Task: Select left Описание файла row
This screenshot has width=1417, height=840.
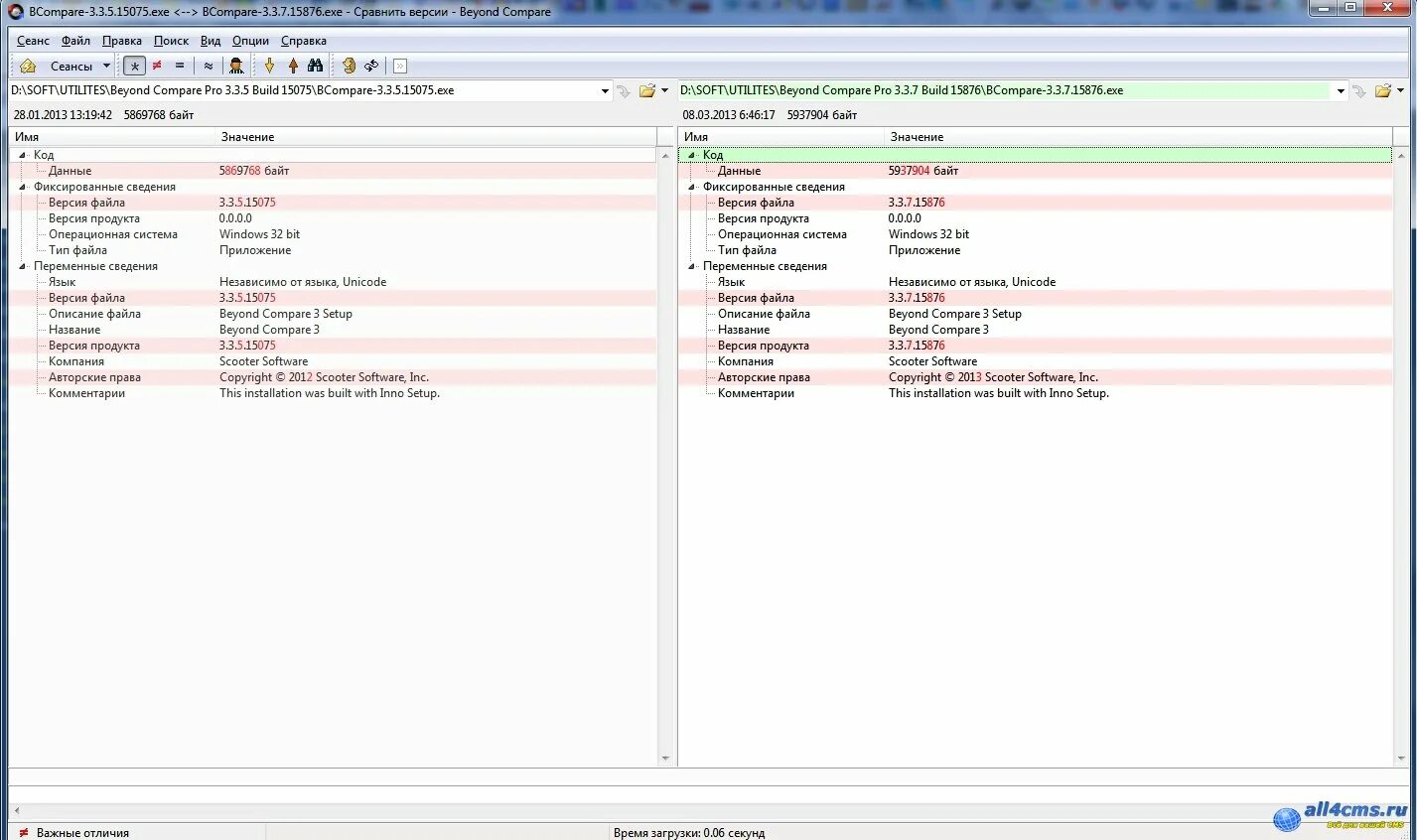Action: pos(333,314)
